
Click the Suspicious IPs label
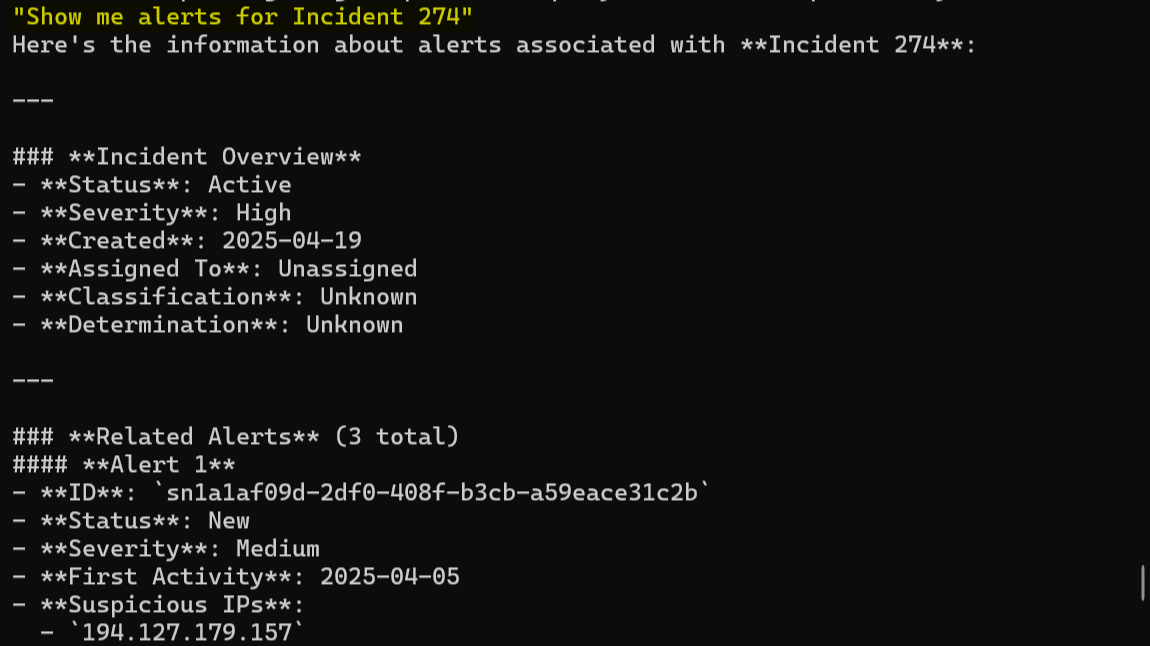coord(172,605)
